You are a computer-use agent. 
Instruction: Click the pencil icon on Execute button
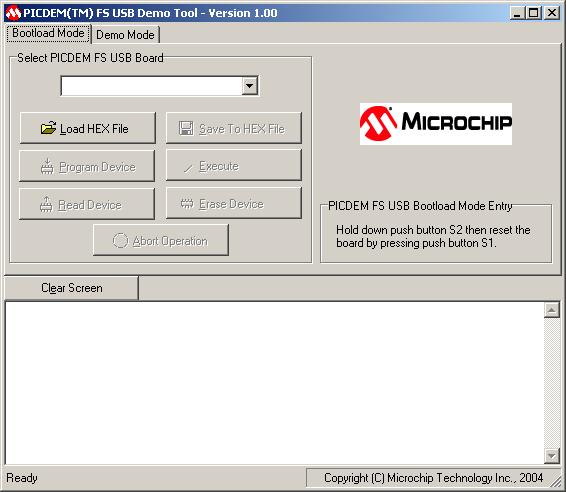pyautogui.click(x=188, y=167)
